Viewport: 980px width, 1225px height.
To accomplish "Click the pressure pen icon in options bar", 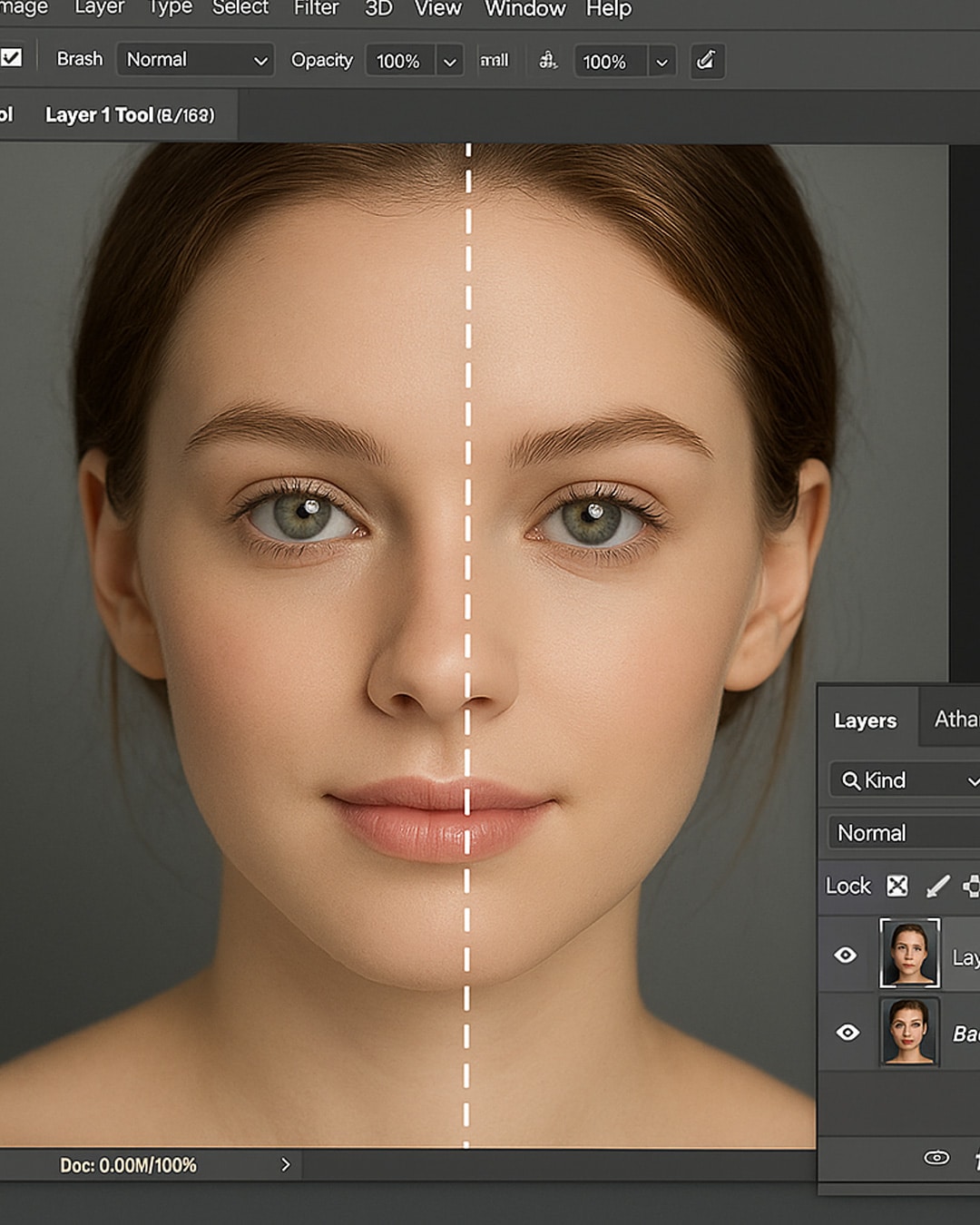I will pyautogui.click(x=706, y=61).
